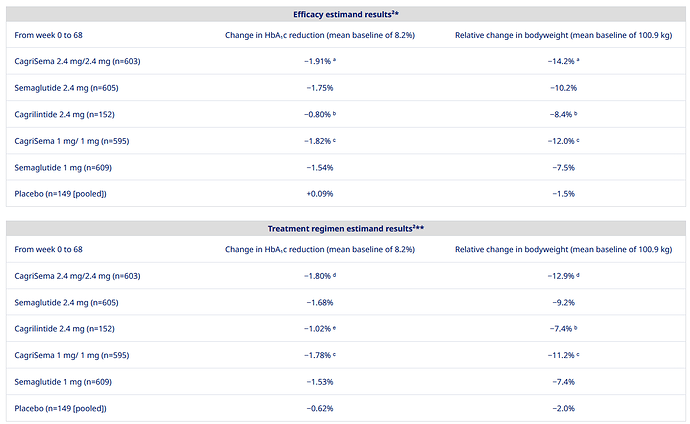Select Semaglutide 2.4 mg (n=605) in first table
The image size is (690, 424).
(66, 88)
